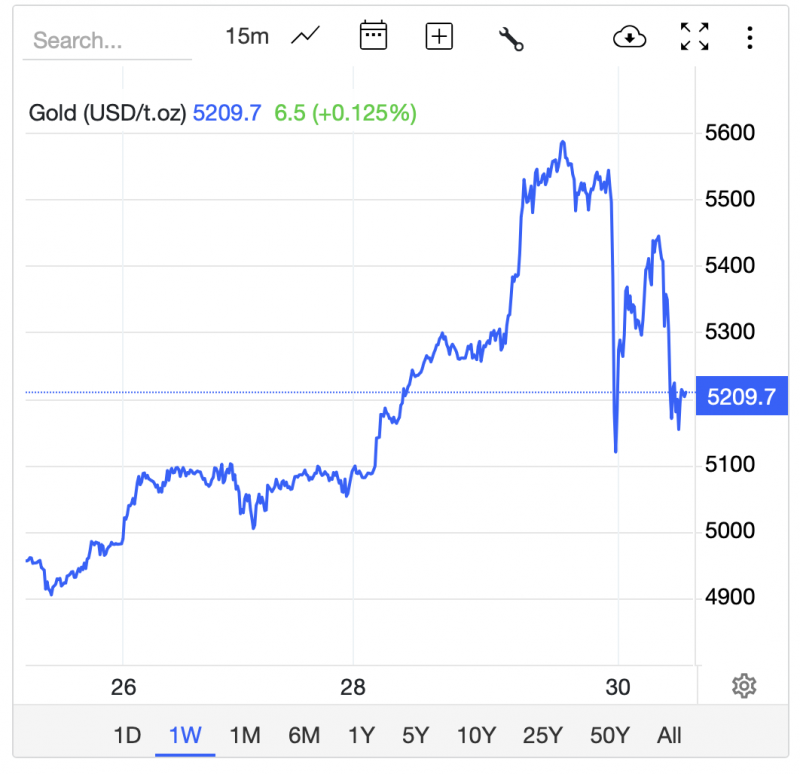This screenshot has height=774, width=800.
Task: Open the three-dot more options menu
Action: [x=749, y=38]
